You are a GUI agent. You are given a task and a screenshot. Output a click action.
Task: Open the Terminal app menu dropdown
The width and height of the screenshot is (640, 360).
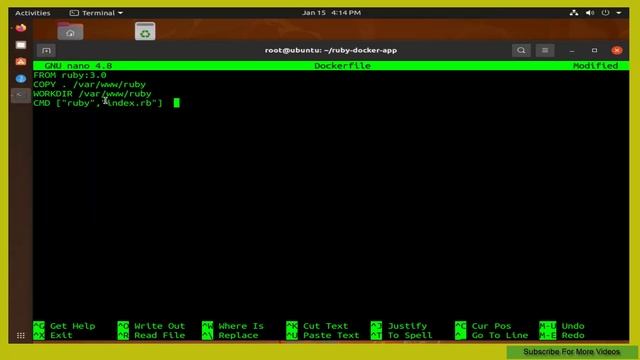tap(96, 13)
